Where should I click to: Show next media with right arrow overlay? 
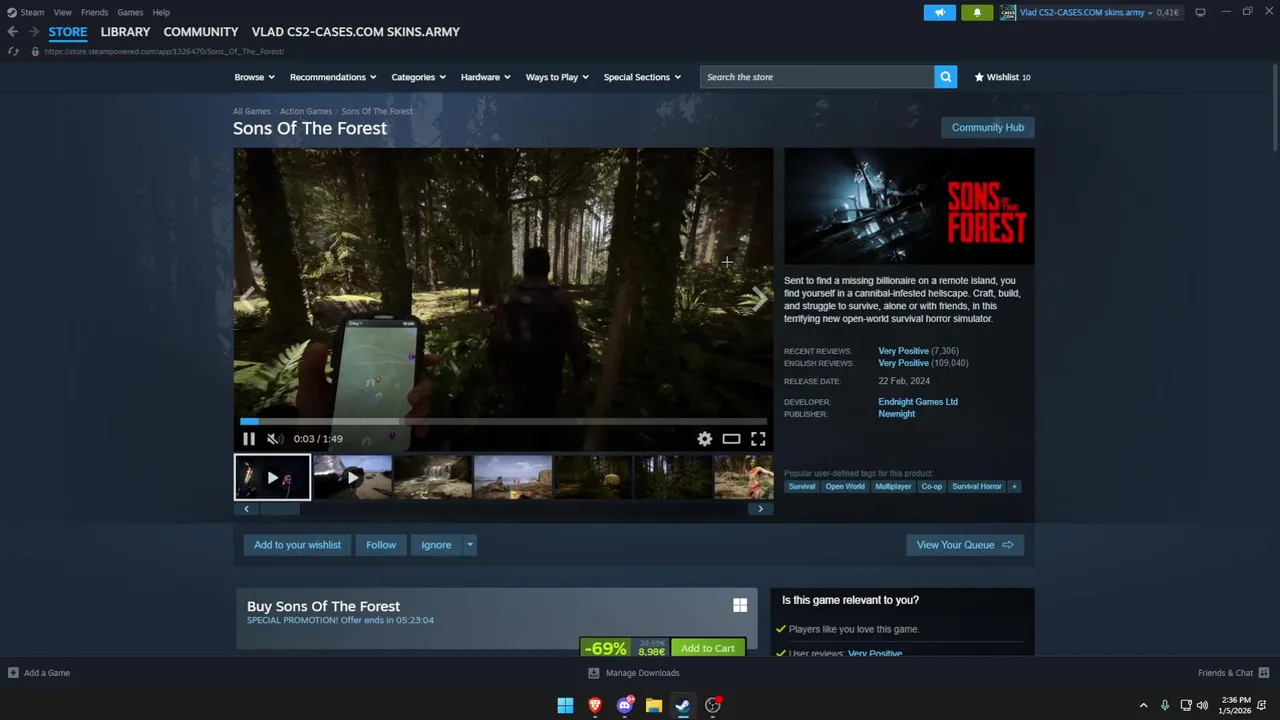759,297
